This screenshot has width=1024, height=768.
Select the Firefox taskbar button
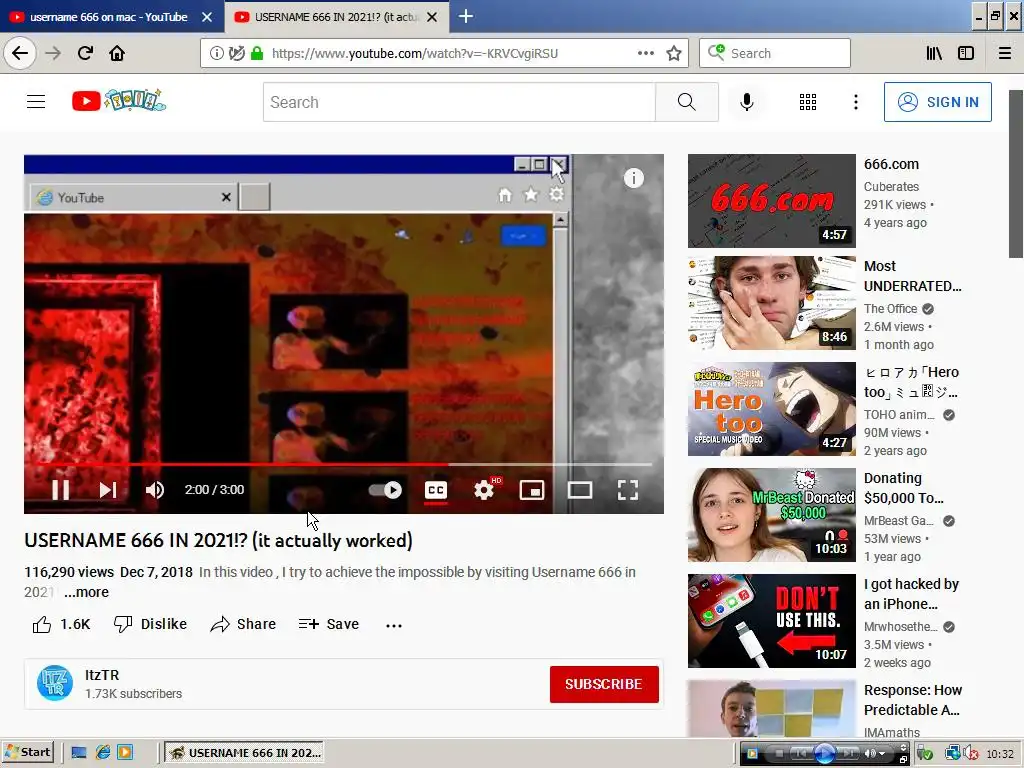coord(246,753)
